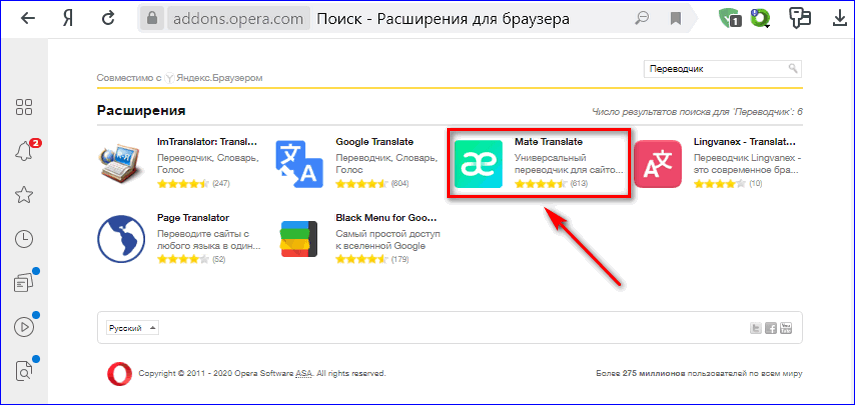Click the page title Поиск - Расширения для браузера

click(x=443, y=19)
